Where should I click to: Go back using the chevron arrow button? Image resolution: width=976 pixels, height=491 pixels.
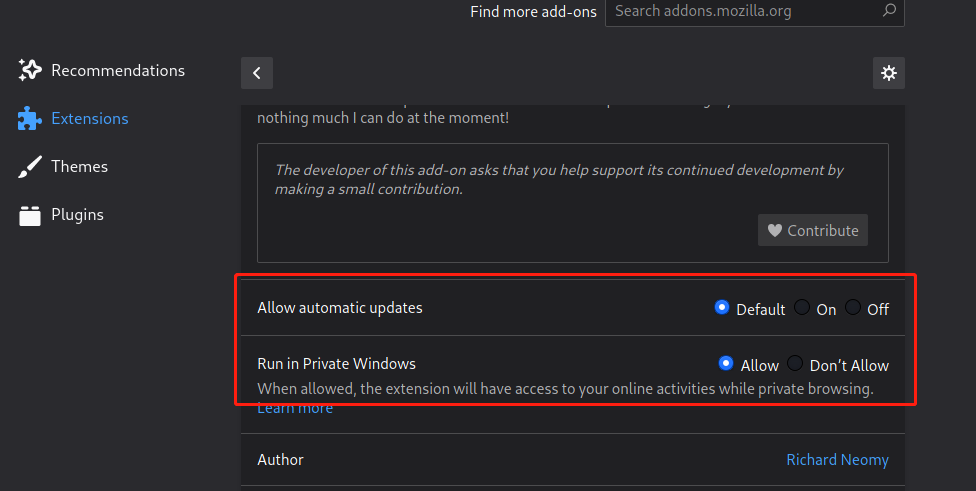[257, 73]
